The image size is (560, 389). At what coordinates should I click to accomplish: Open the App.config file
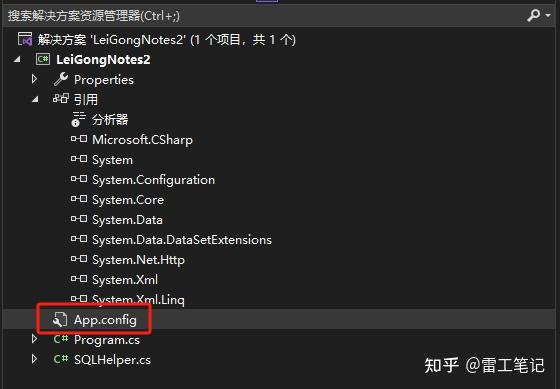point(105,320)
